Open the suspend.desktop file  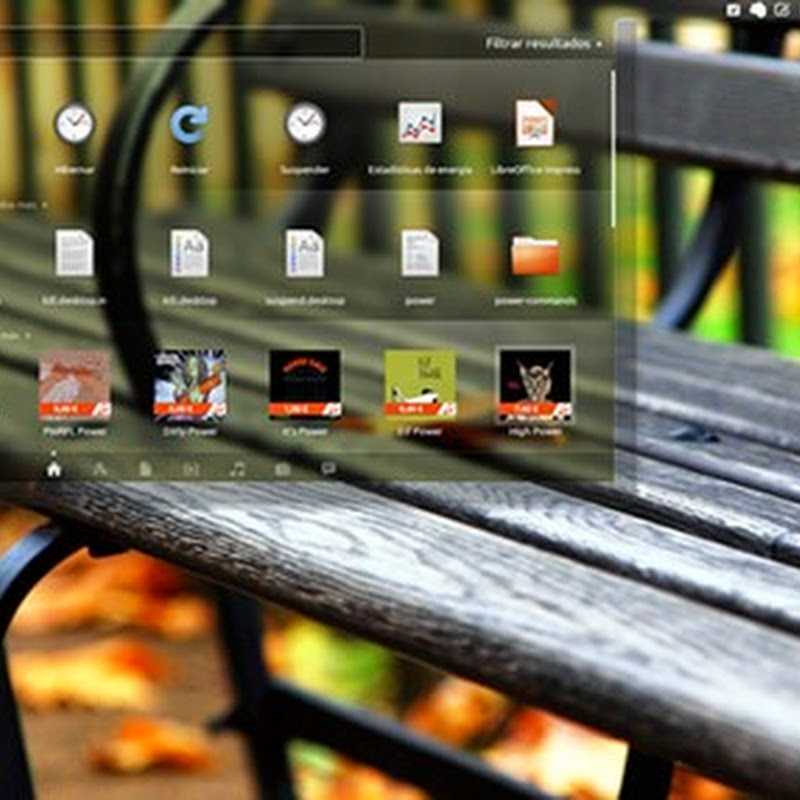[x=305, y=254]
